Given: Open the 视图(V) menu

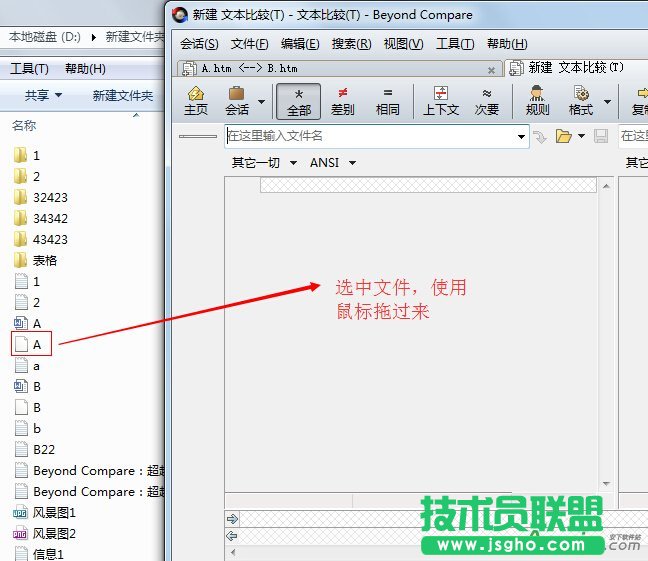Looking at the screenshot, I should 403,44.
